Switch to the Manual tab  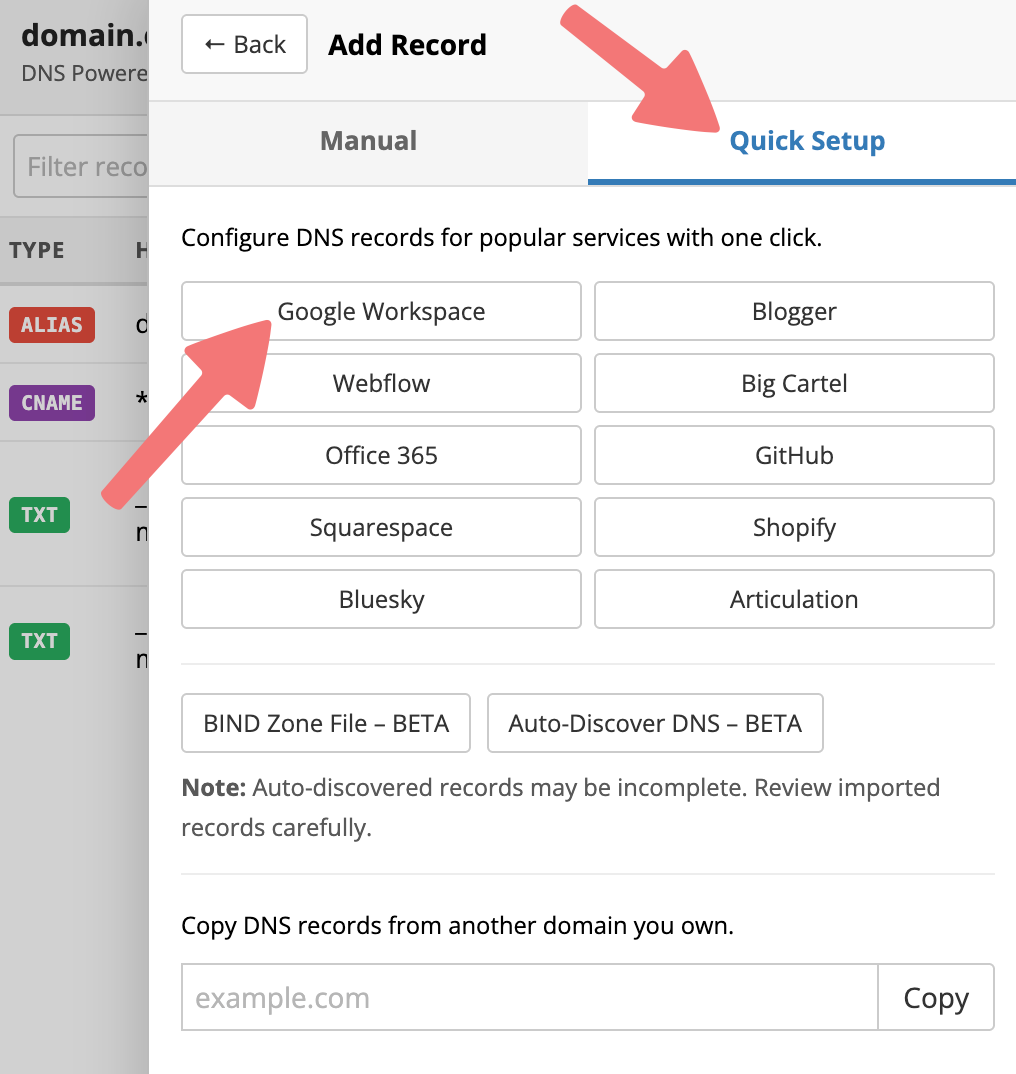click(369, 142)
